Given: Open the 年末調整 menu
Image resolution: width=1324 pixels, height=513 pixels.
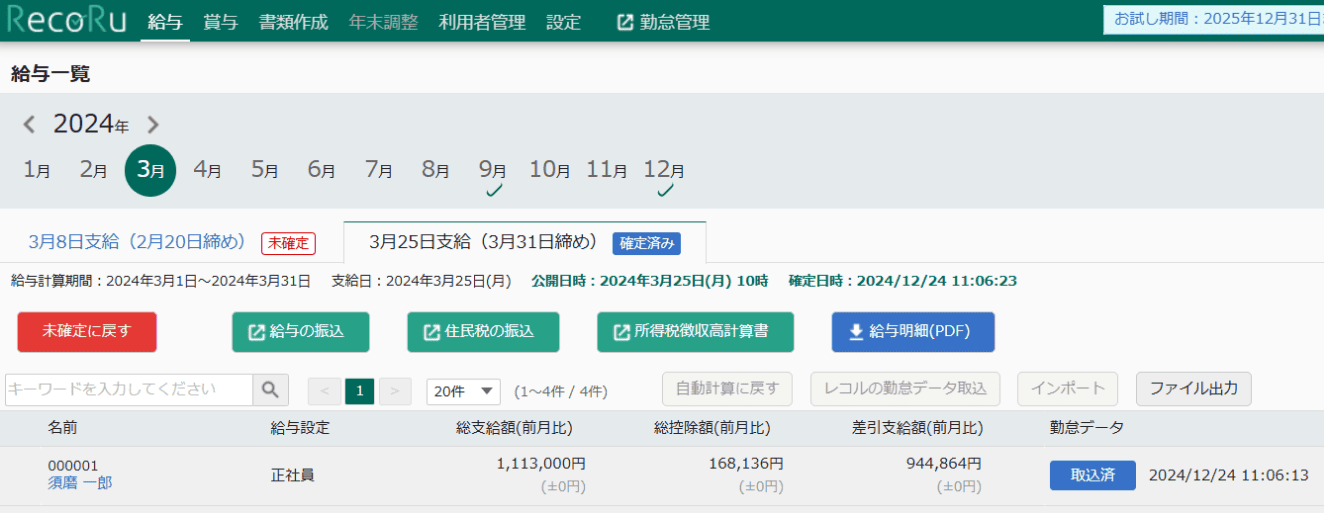Looking at the screenshot, I should pyautogui.click(x=383, y=22).
